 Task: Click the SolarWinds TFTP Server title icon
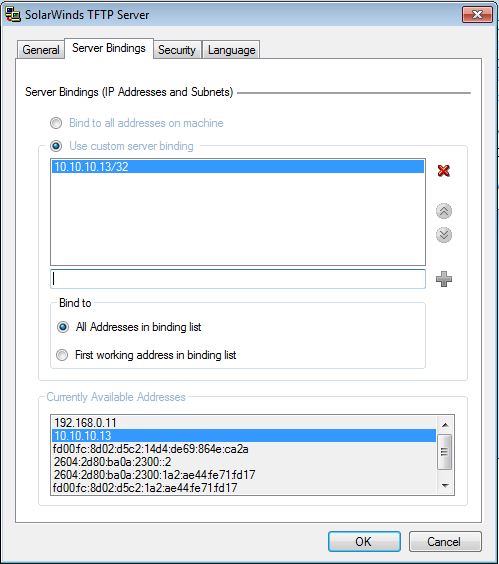coord(13,15)
